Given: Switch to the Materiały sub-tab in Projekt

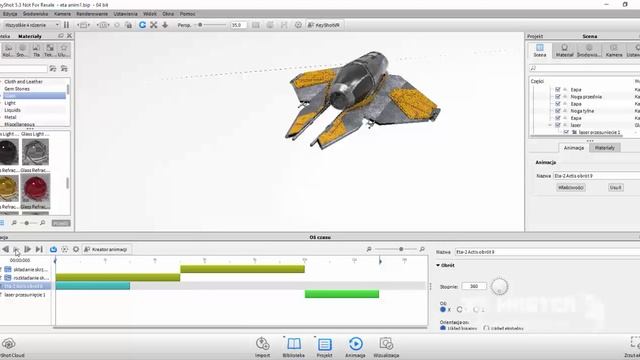Looking at the screenshot, I should pyautogui.click(x=604, y=148).
